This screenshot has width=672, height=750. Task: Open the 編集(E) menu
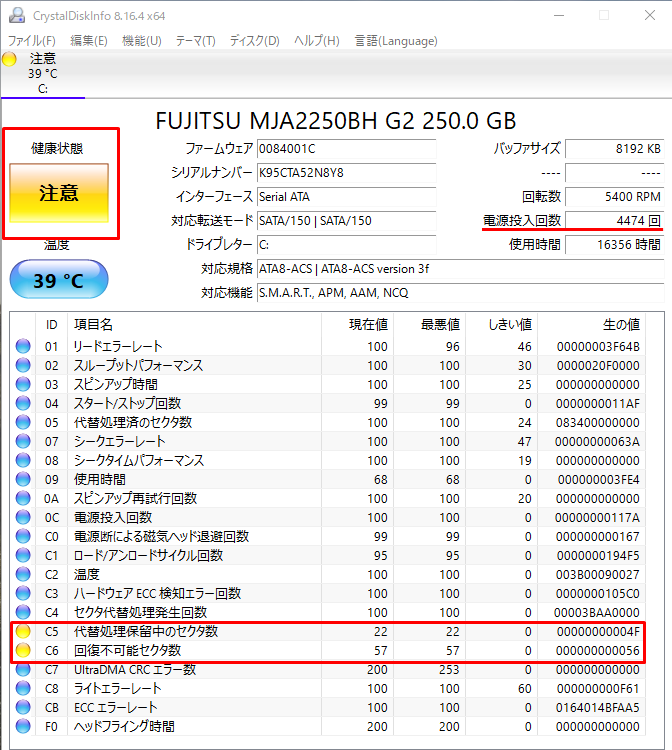(88, 41)
